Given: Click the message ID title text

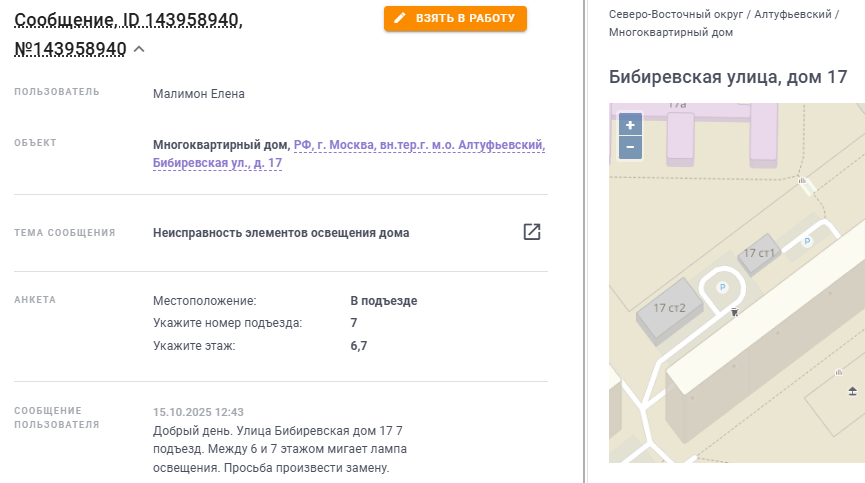Looking at the screenshot, I should pos(128,20).
